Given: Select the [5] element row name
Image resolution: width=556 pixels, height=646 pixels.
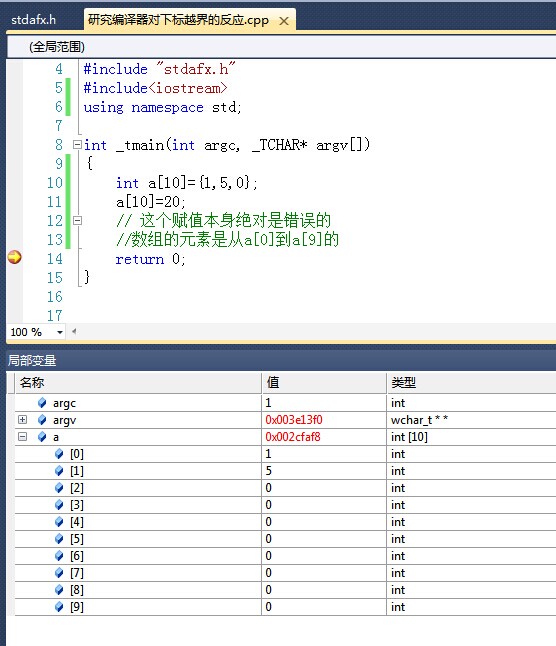Looking at the screenshot, I should (x=77, y=539).
